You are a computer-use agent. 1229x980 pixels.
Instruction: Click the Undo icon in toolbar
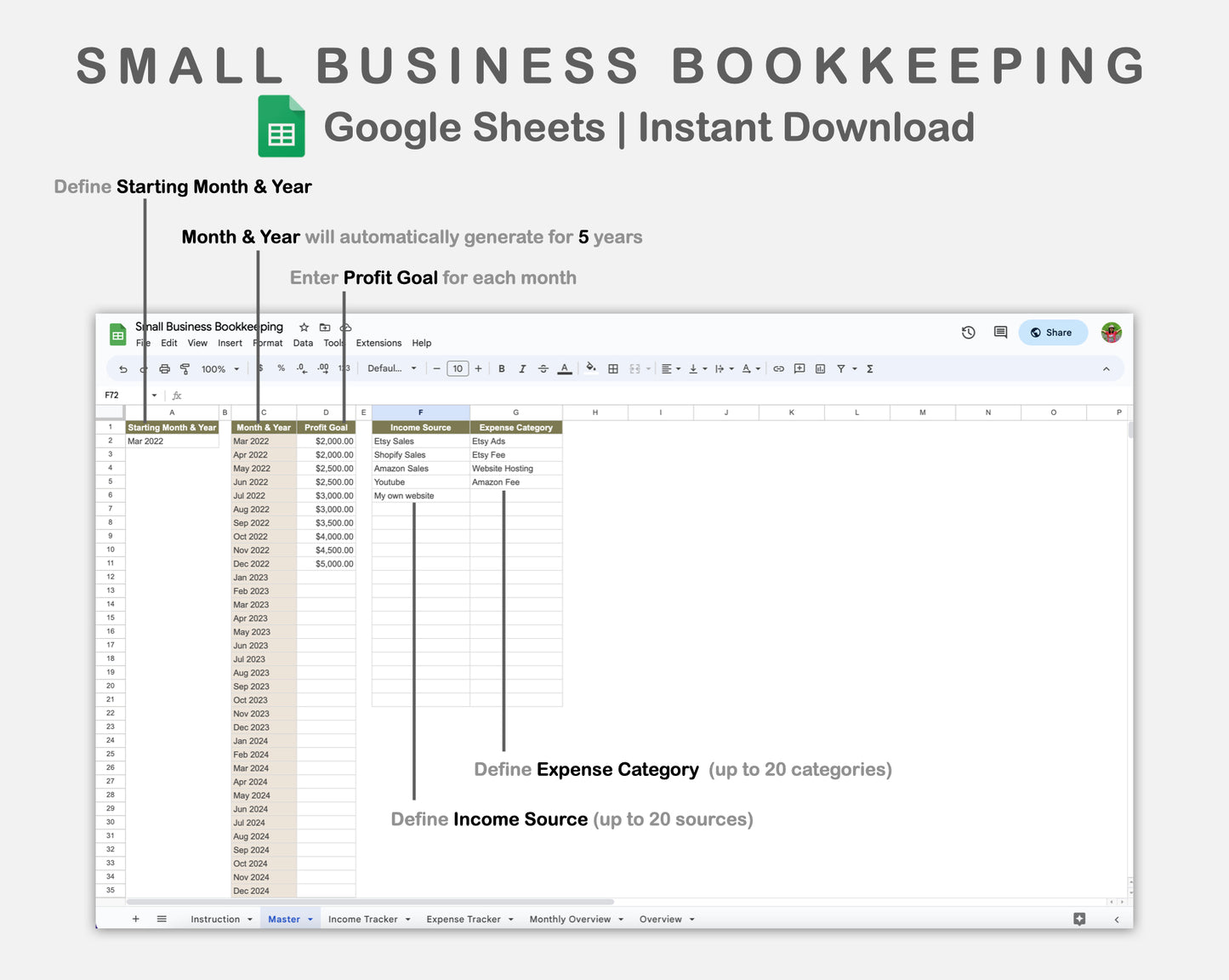(123, 369)
